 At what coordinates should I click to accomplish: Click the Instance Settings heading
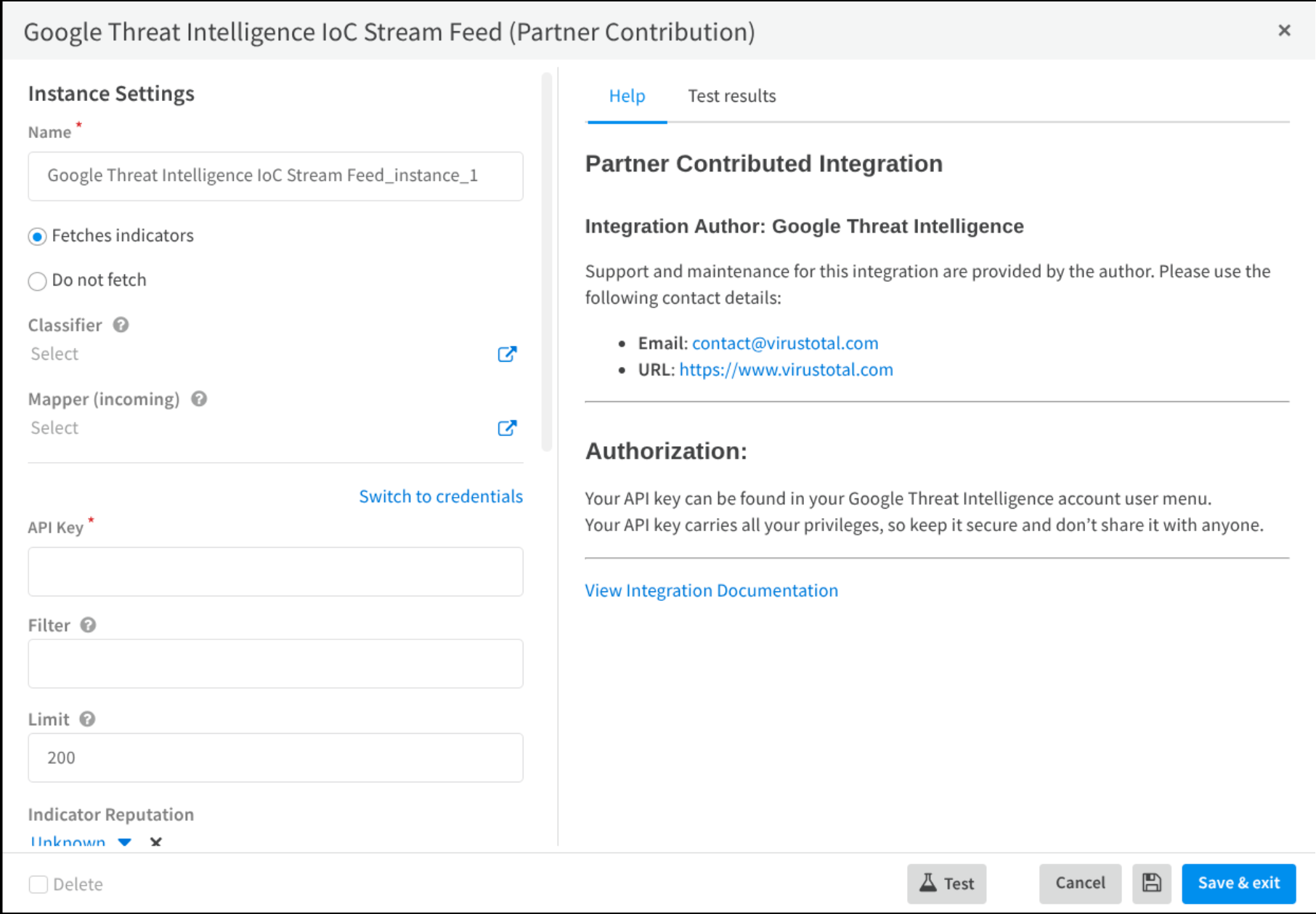click(111, 94)
